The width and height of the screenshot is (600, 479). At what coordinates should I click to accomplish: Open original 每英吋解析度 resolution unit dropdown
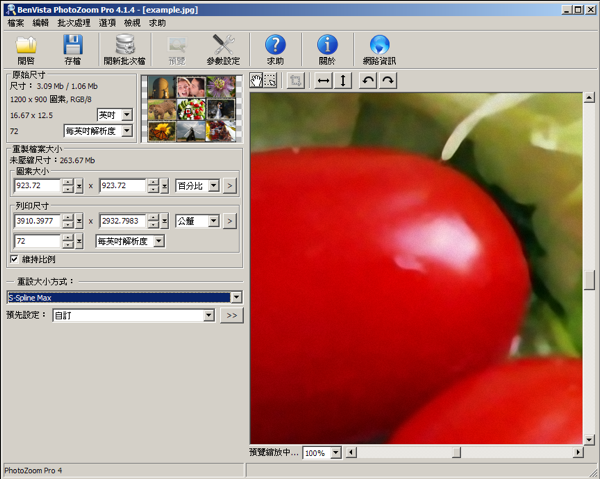tap(127, 131)
